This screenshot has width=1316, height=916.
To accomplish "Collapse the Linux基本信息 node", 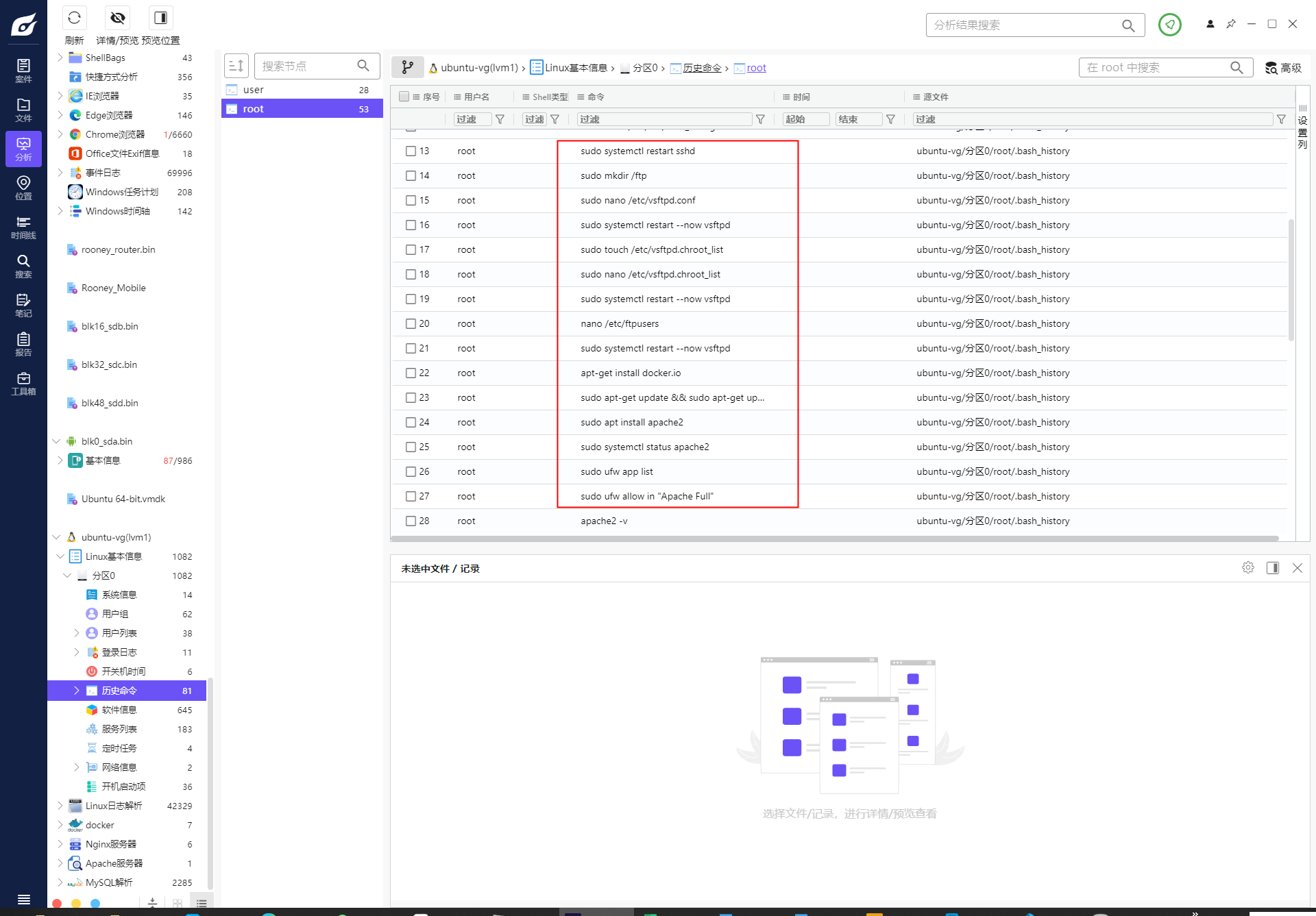I will coord(60,556).
